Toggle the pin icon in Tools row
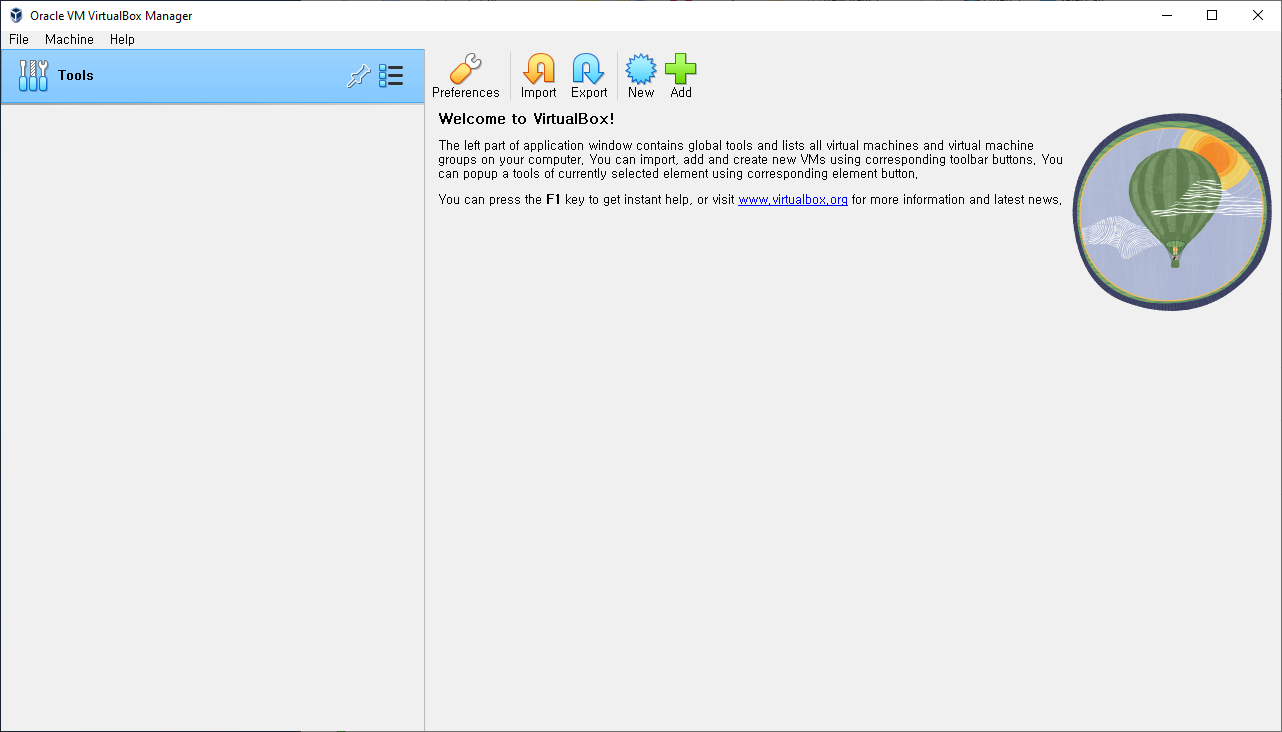This screenshot has width=1282, height=732. point(358,76)
